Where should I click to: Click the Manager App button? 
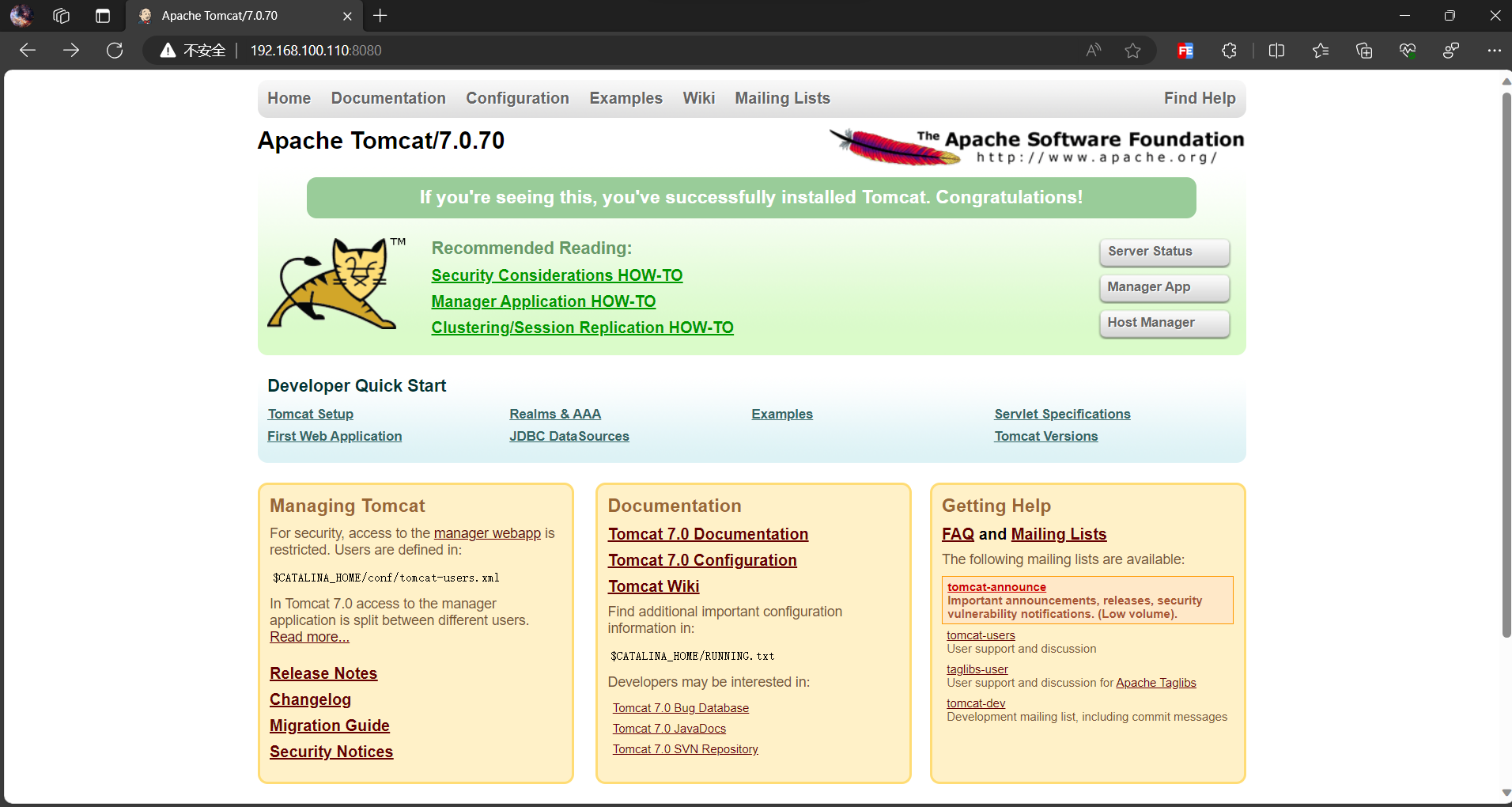1164,287
